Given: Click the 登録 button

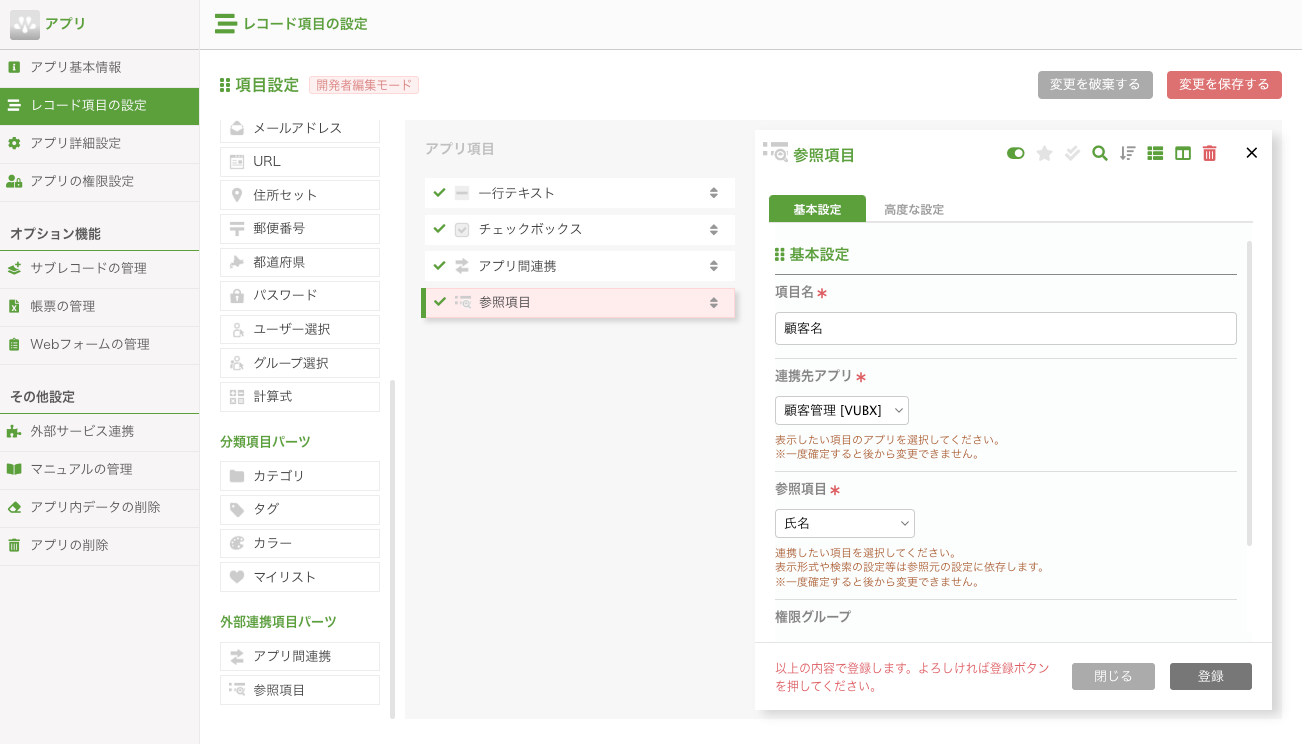Looking at the screenshot, I should (1211, 676).
